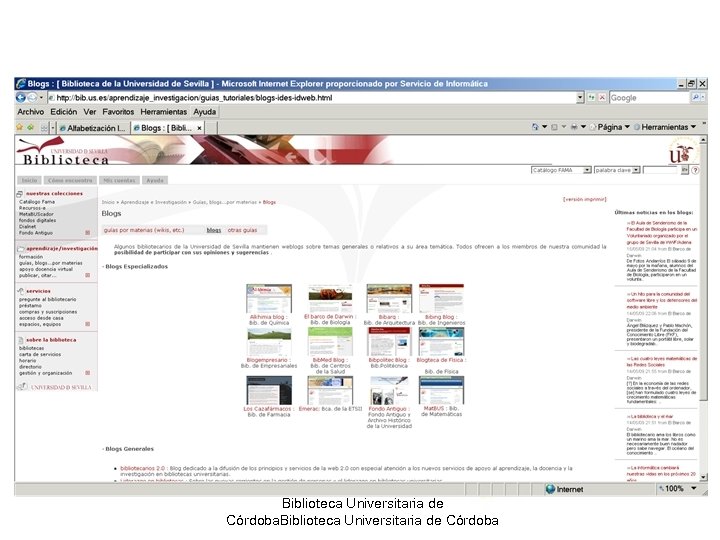This screenshot has width=720, height=540.
Task: Add to Favorites with the green plus star icon
Action: 30,128
